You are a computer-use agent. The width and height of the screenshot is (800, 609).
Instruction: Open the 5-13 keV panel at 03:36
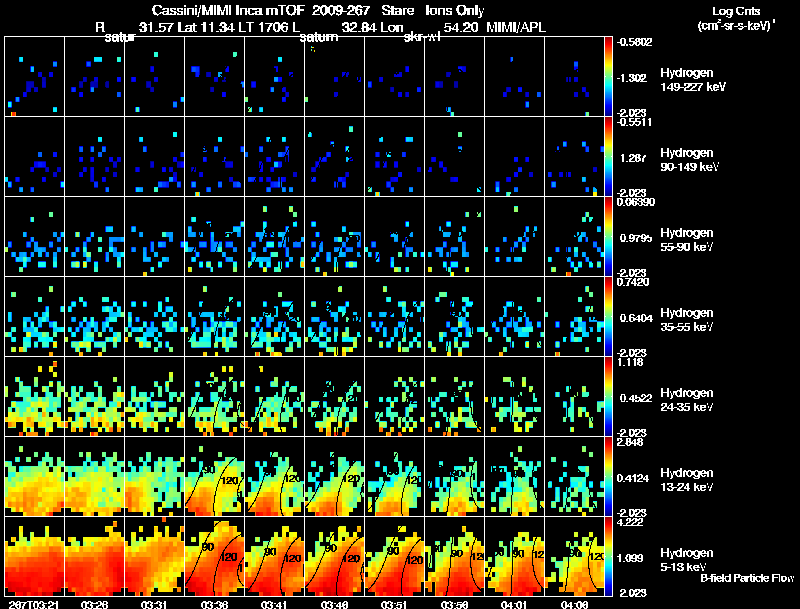pyautogui.click(x=214, y=556)
